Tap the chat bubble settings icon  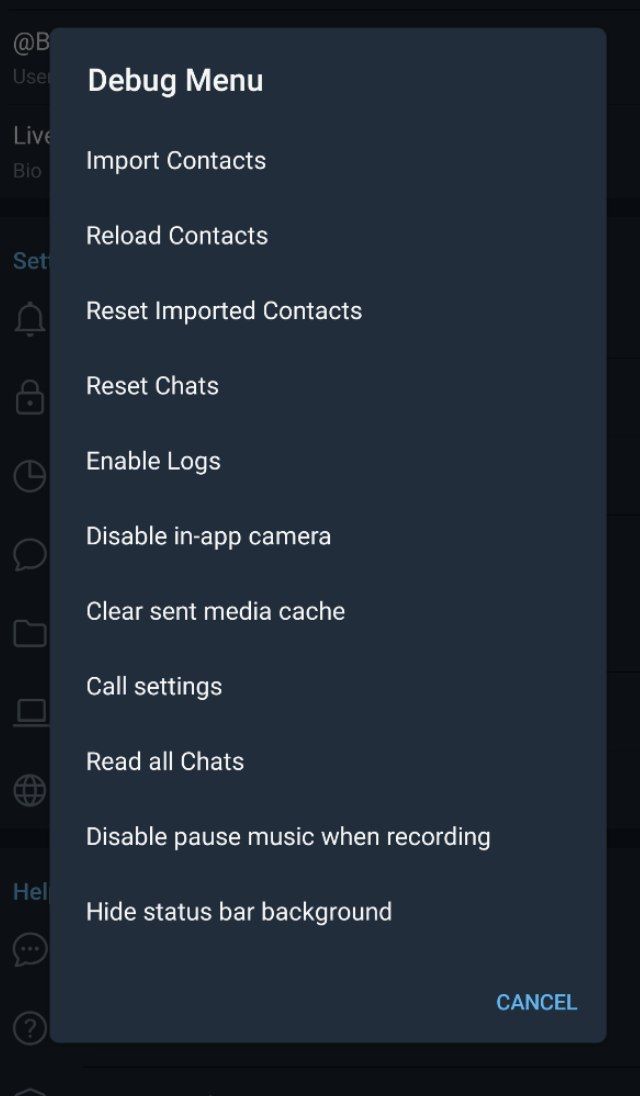coord(30,554)
